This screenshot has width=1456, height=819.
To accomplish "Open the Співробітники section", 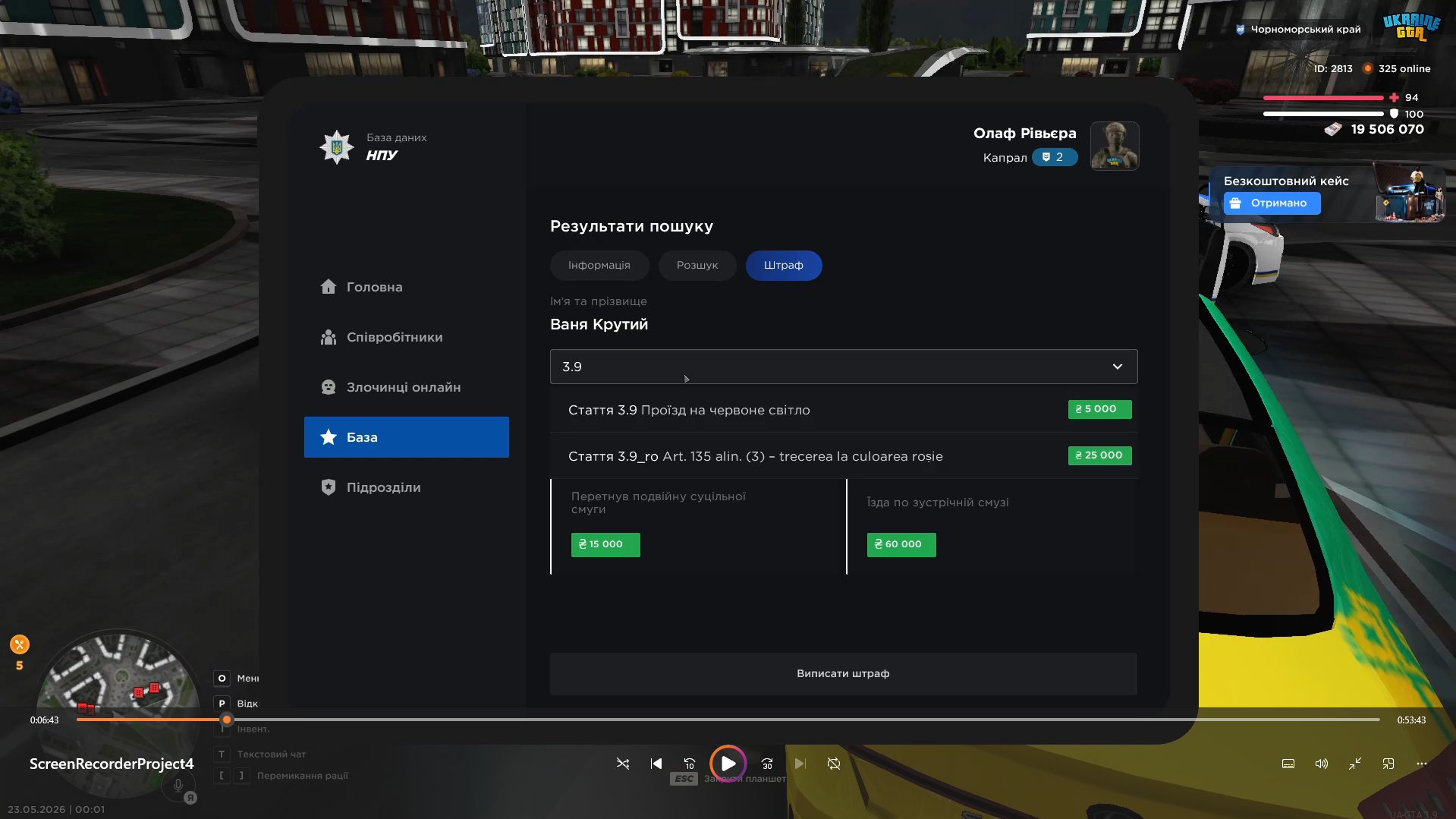I will click(x=407, y=337).
